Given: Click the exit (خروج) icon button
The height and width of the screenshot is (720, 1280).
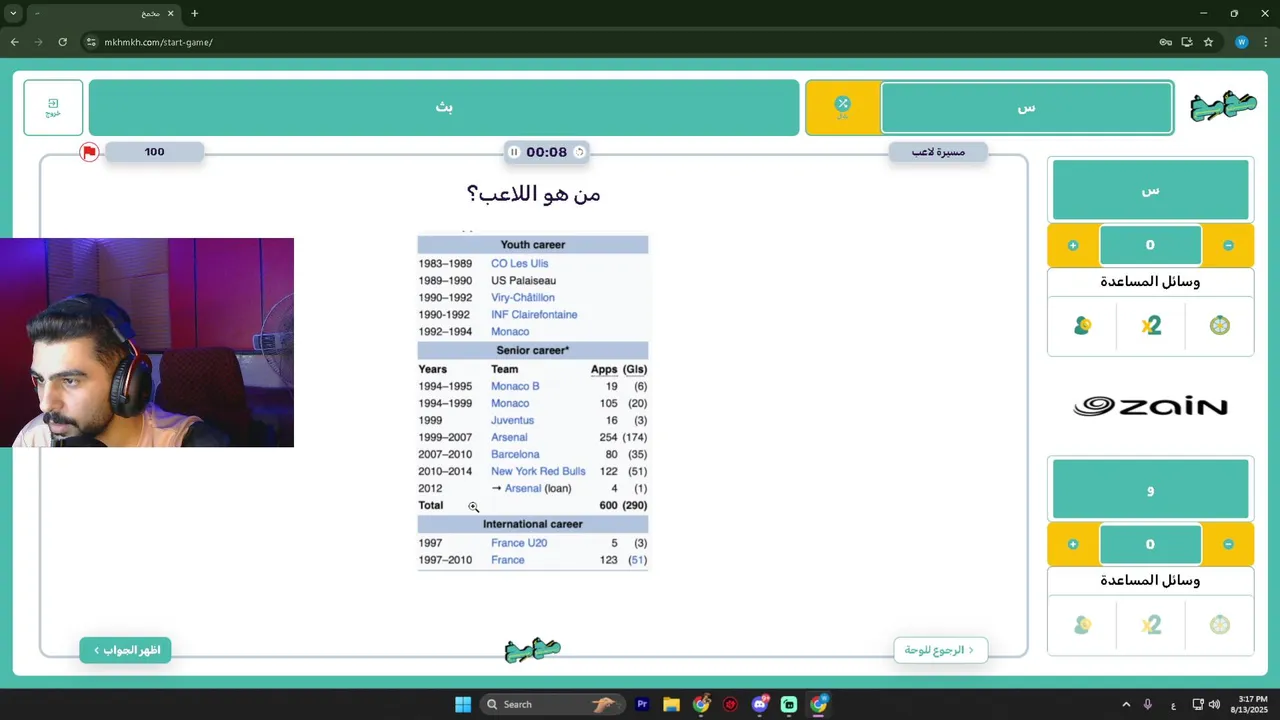Looking at the screenshot, I should 53,107.
